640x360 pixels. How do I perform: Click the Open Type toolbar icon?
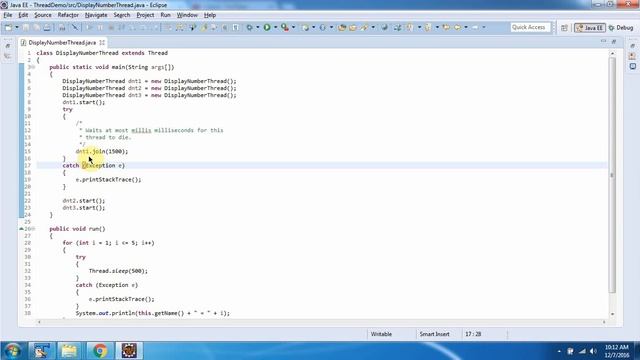342,27
